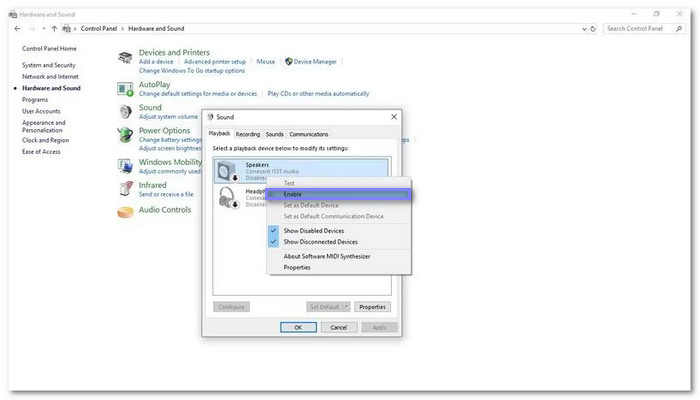Image resolution: width=700 pixels, height=400 pixels.
Task: Open the AutoPlay heading link
Action: 154,84
